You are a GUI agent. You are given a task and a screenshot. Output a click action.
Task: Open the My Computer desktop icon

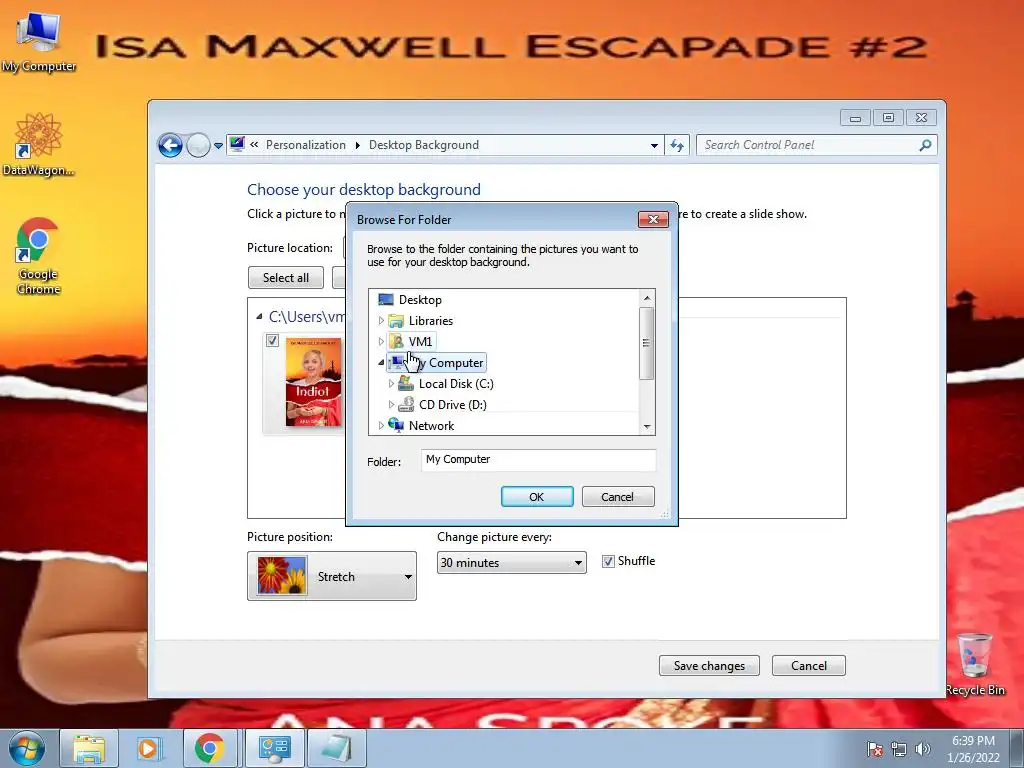coord(39,39)
